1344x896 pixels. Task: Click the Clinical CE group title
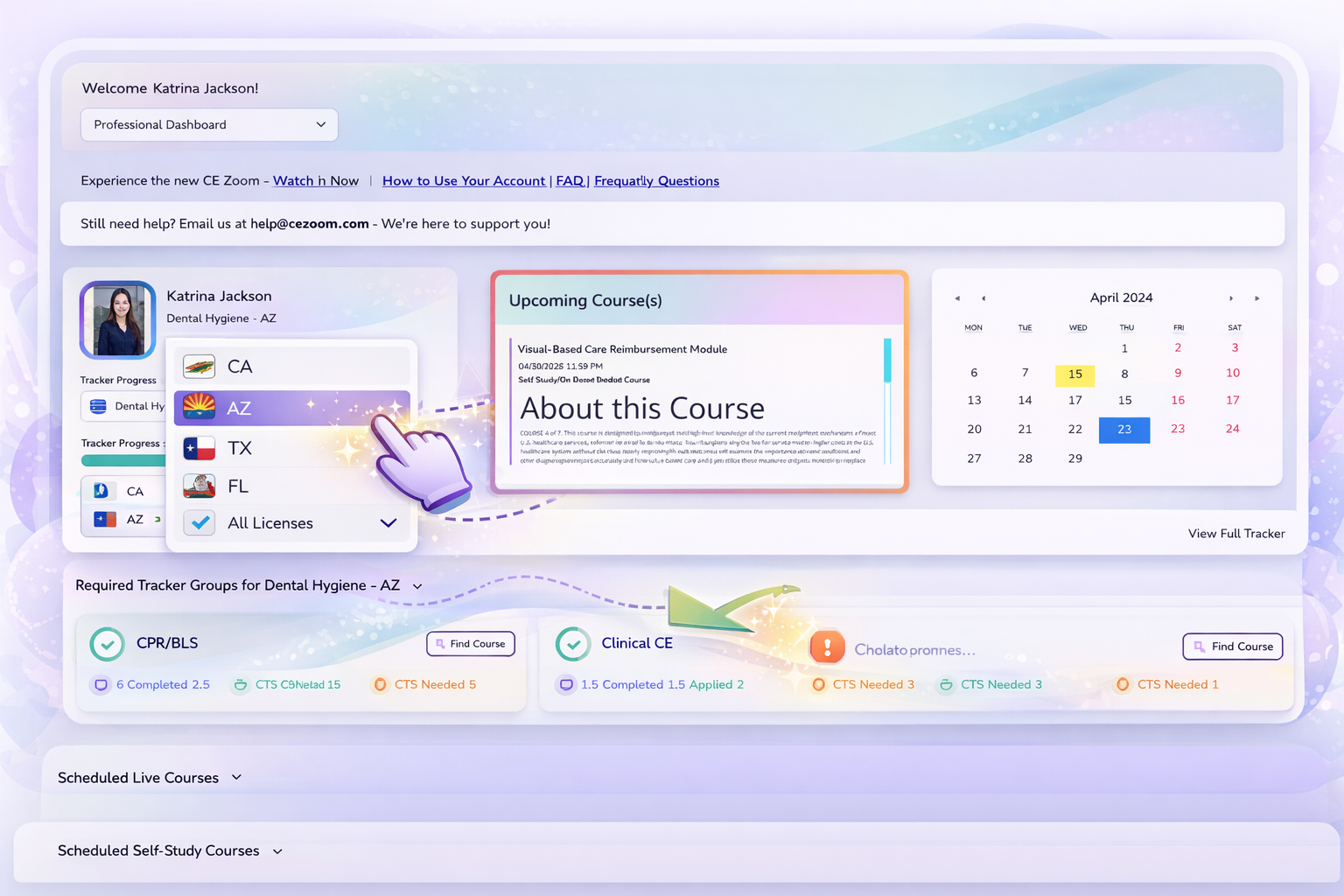tap(637, 643)
